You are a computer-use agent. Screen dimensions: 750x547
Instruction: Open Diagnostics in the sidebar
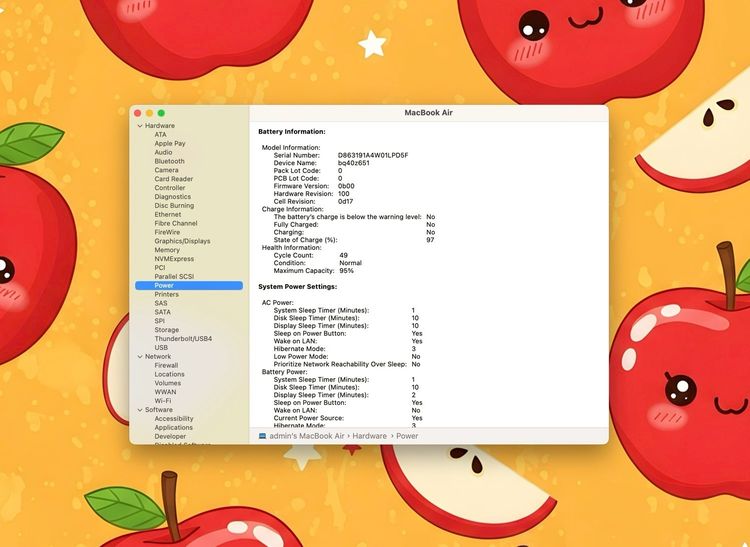pyautogui.click(x=173, y=197)
